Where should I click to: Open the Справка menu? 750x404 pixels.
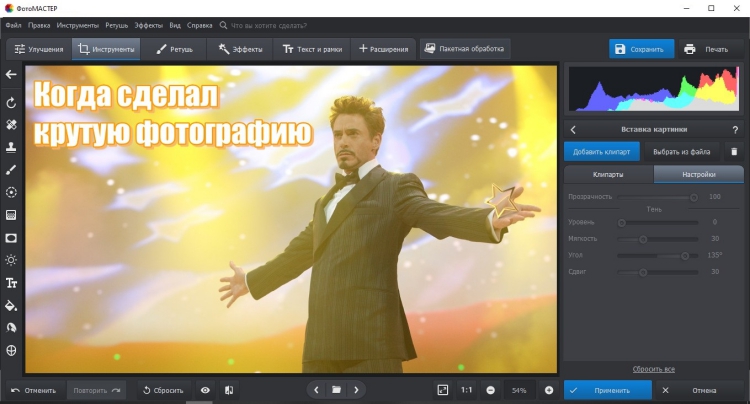click(199, 25)
